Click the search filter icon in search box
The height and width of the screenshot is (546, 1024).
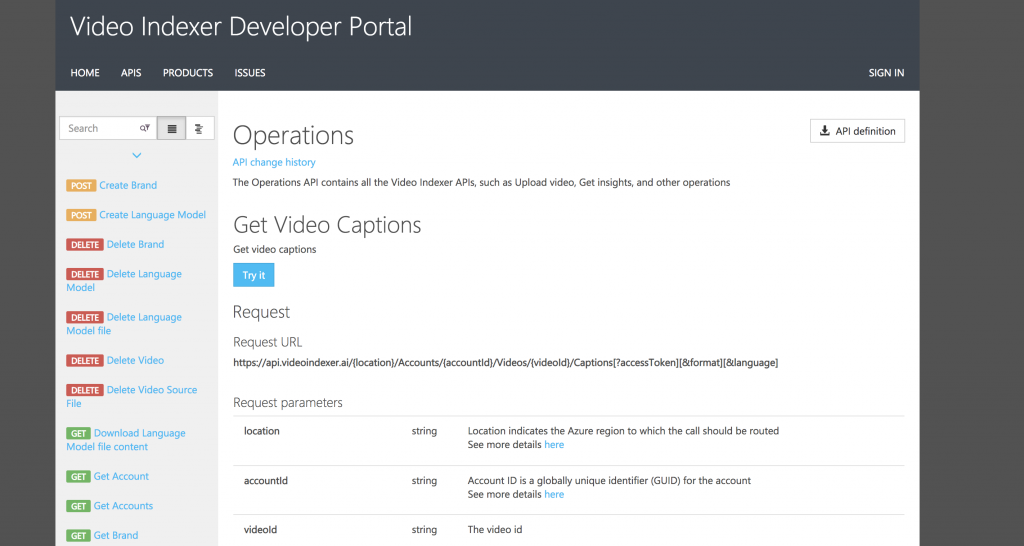click(145, 129)
